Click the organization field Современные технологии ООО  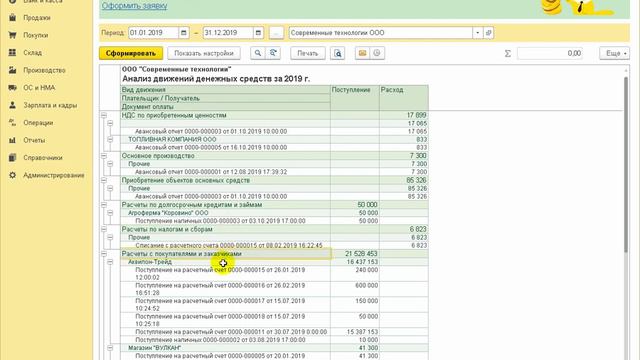pyautogui.click(x=381, y=33)
